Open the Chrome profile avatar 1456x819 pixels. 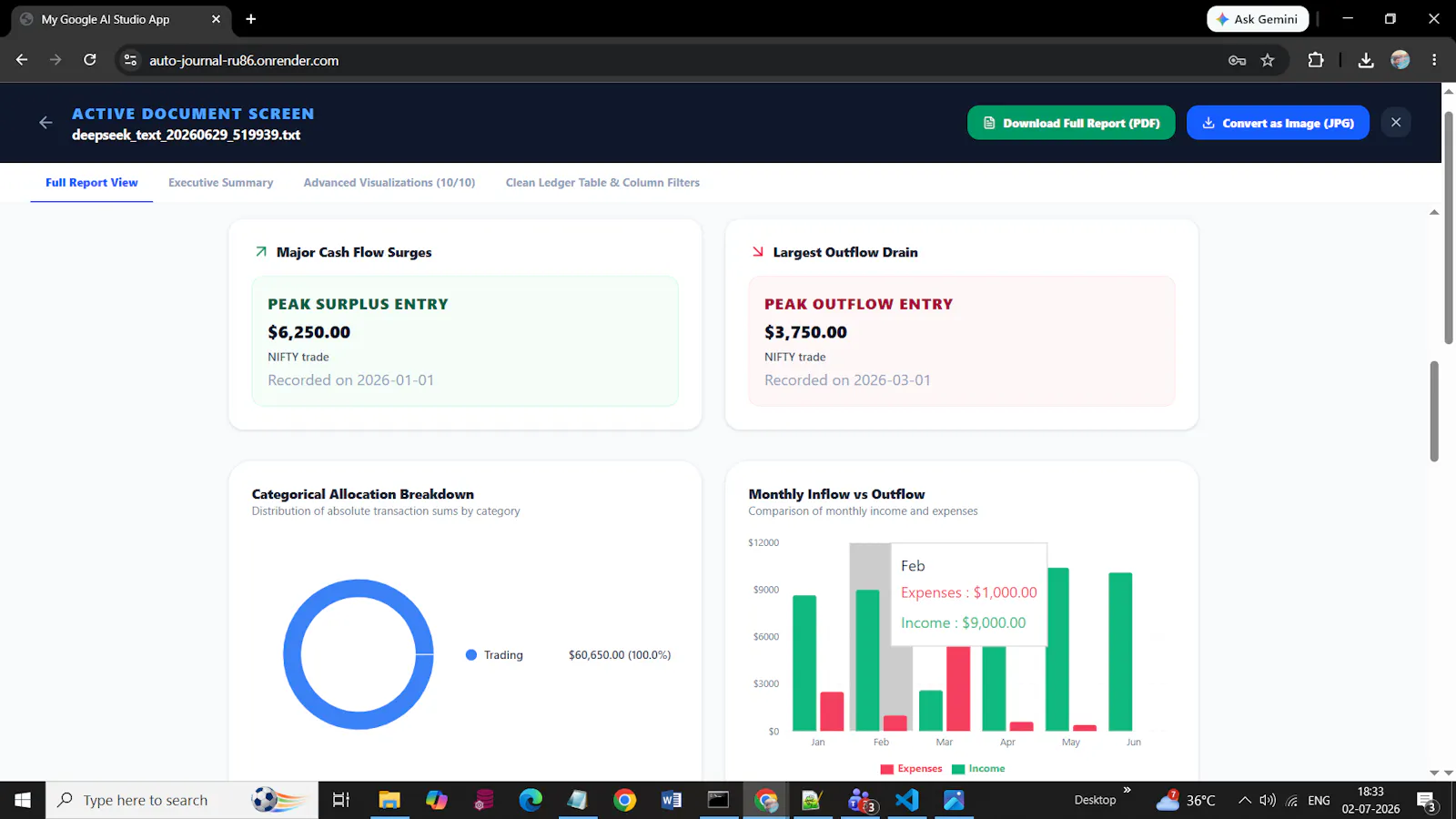click(1400, 60)
